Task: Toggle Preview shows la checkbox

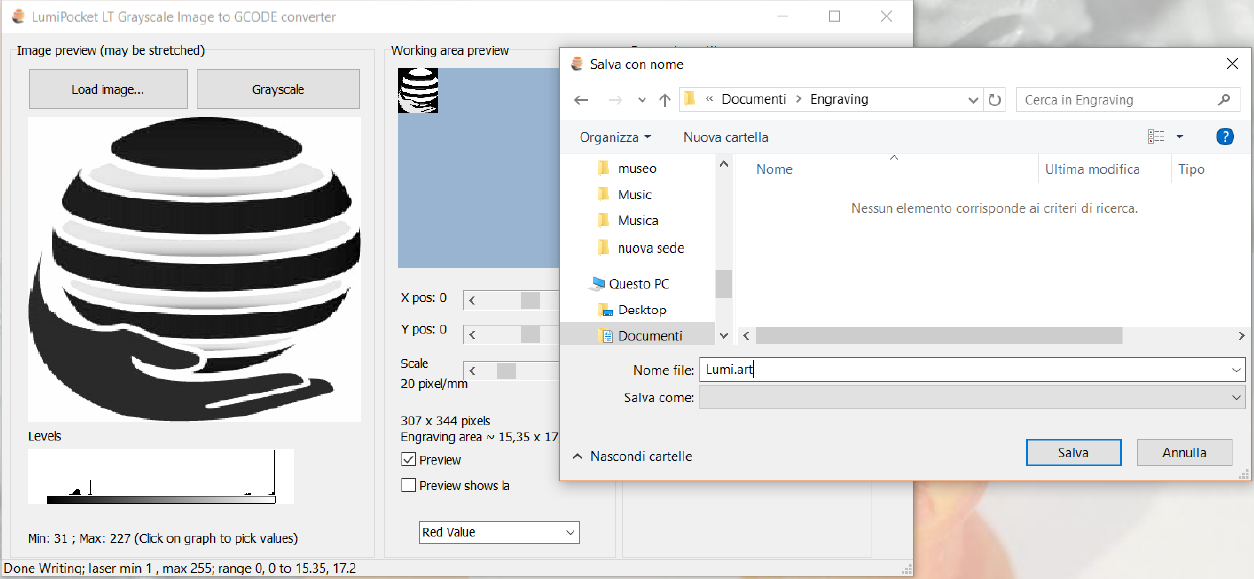Action: coord(408,485)
